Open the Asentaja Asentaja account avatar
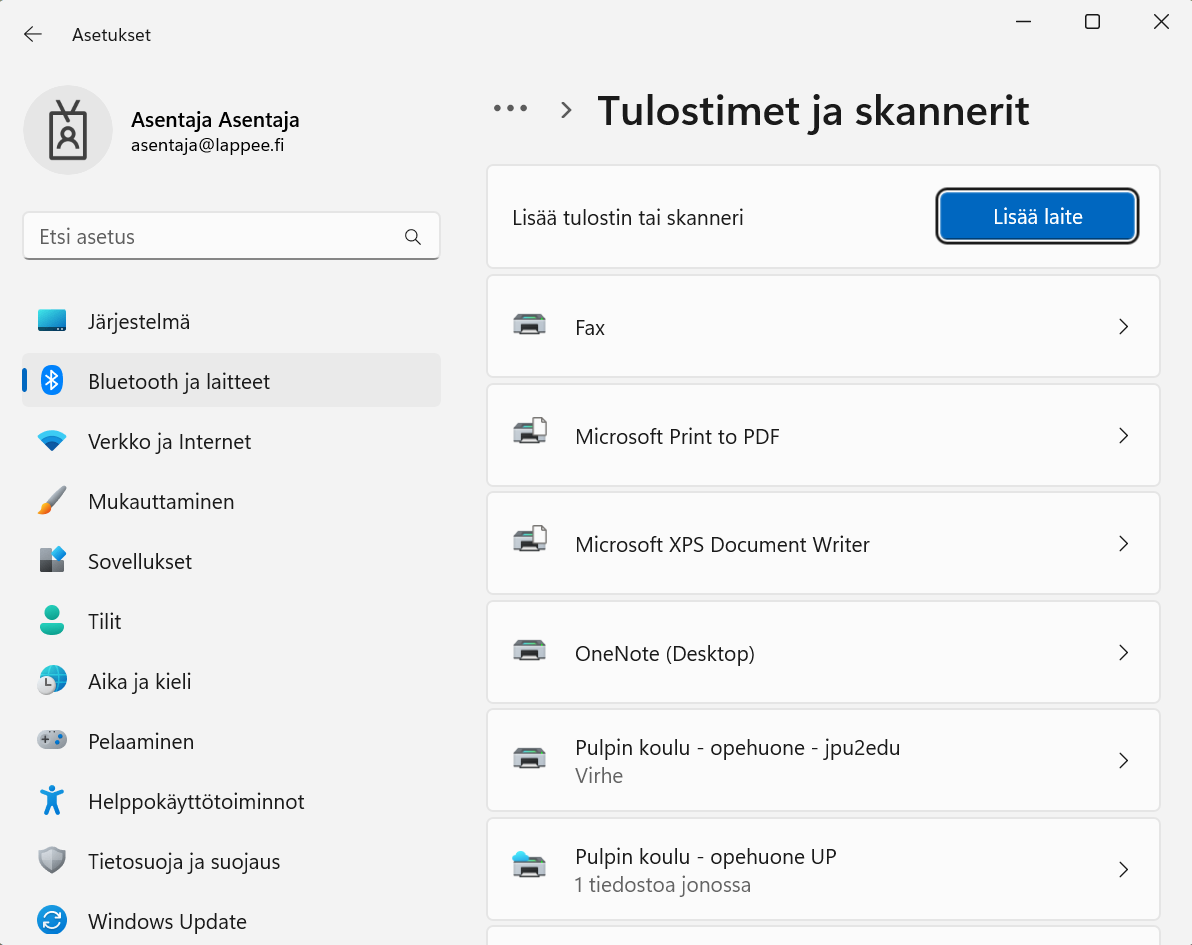This screenshot has width=1192, height=945. 68,130
